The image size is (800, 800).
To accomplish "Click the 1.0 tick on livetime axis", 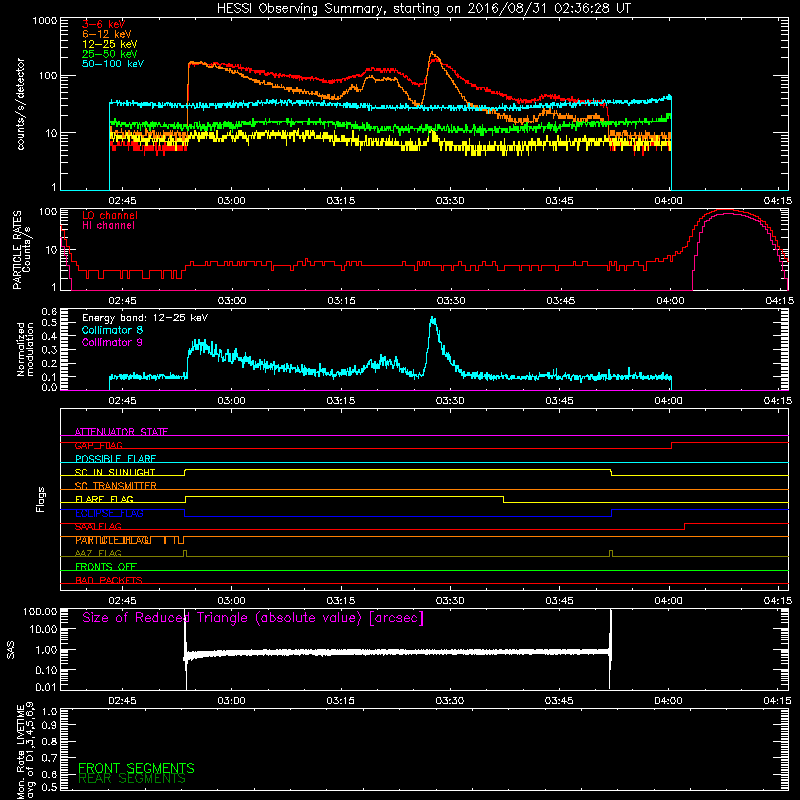I will [50, 711].
